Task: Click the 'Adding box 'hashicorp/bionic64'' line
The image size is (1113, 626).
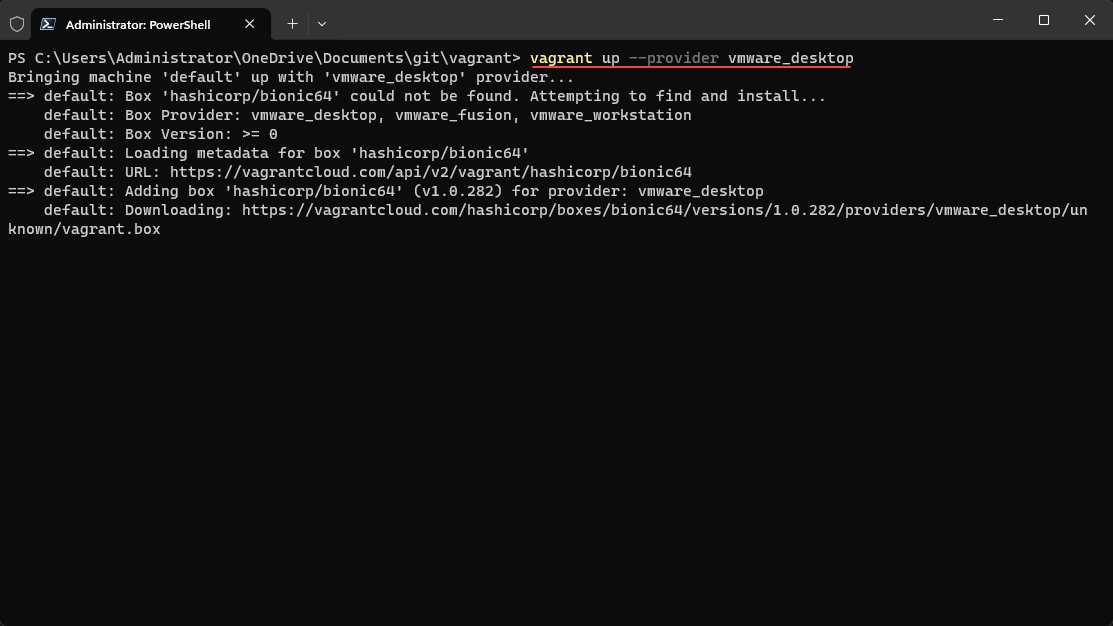Action: click(x=385, y=191)
